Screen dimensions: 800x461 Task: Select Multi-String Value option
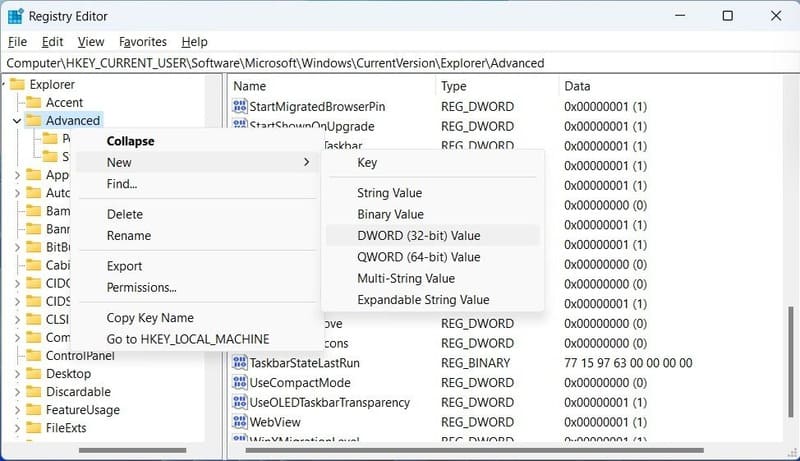coord(433,278)
